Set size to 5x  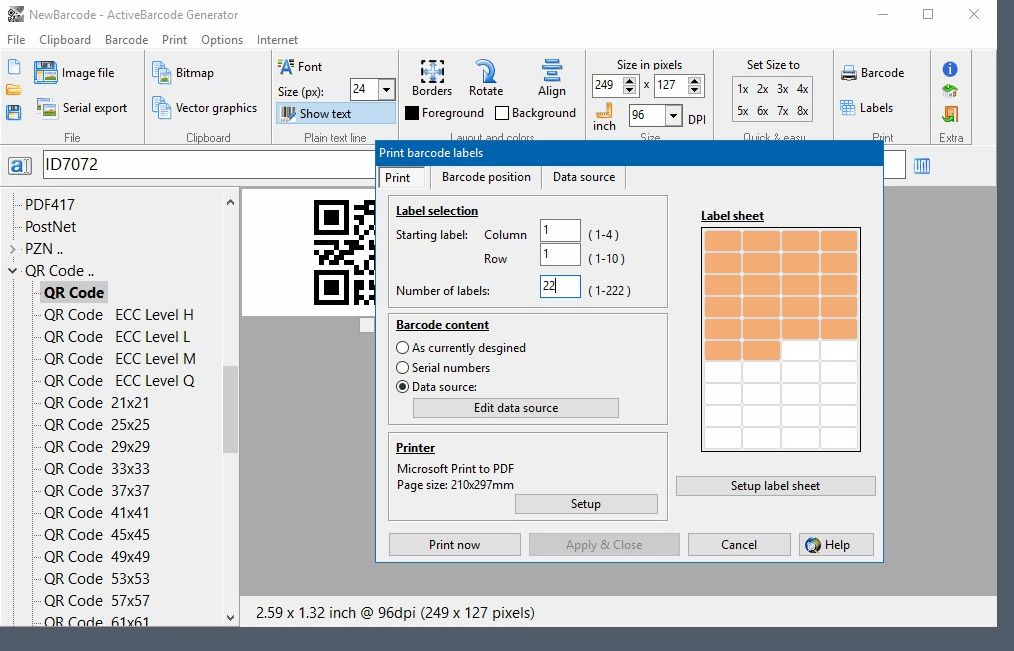coord(742,111)
